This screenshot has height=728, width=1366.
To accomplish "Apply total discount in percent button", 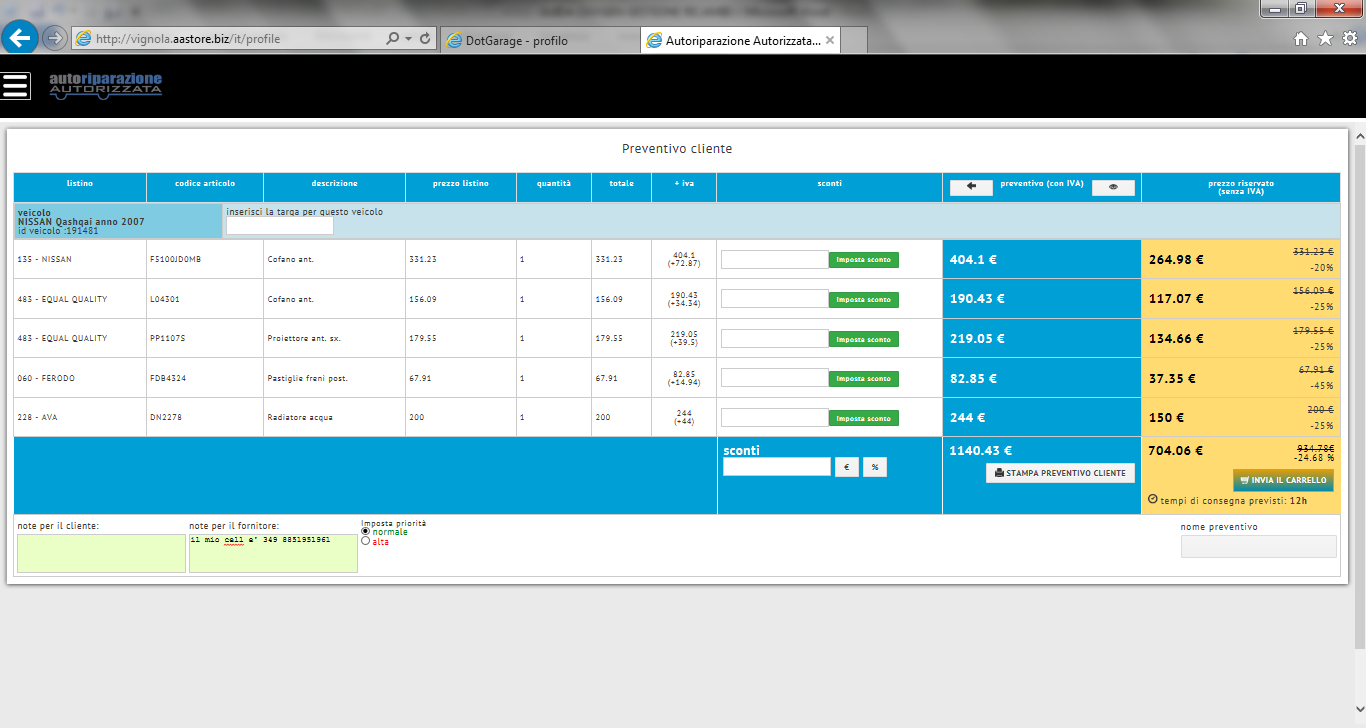I will (x=875, y=467).
